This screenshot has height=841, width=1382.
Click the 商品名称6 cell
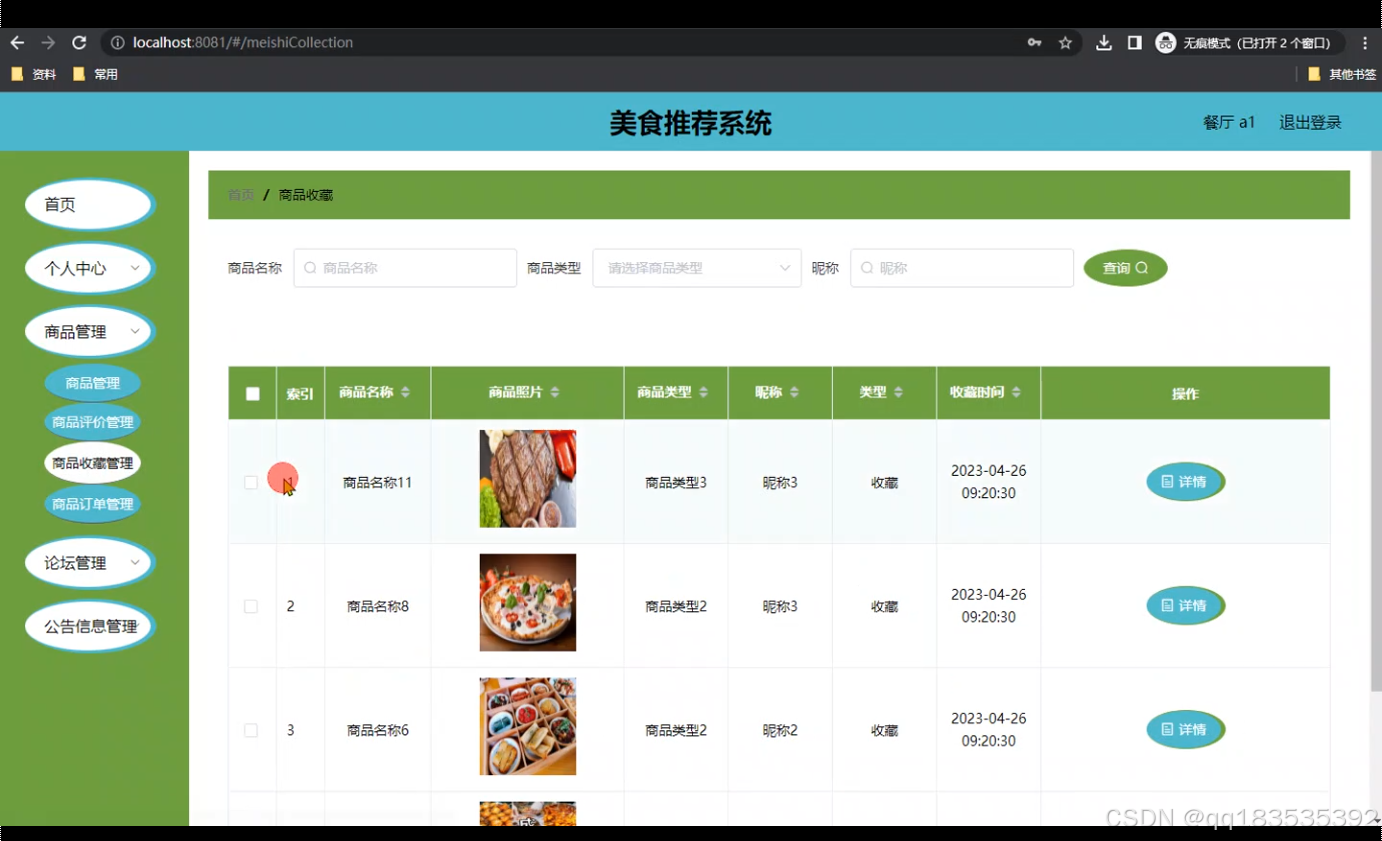point(378,730)
